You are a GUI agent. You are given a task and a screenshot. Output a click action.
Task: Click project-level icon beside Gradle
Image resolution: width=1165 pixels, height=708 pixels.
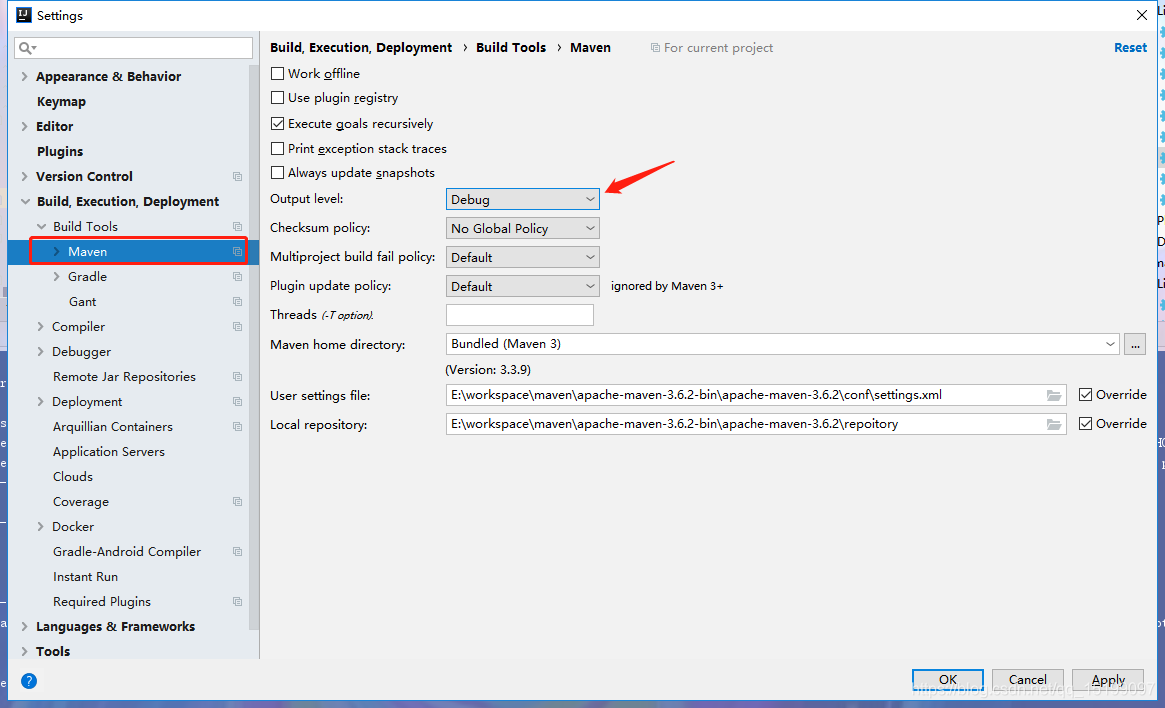[238, 276]
